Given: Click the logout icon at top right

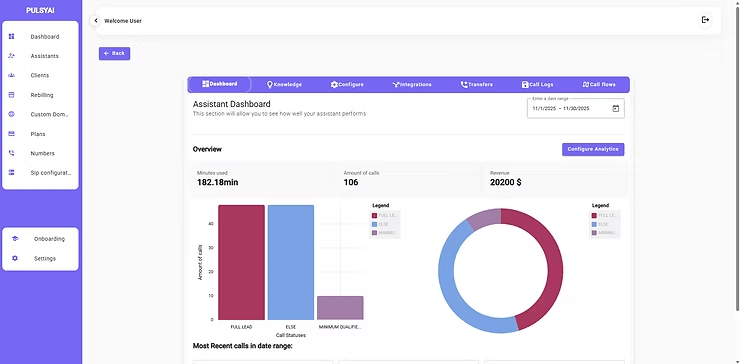Looking at the screenshot, I should pyautogui.click(x=706, y=20).
